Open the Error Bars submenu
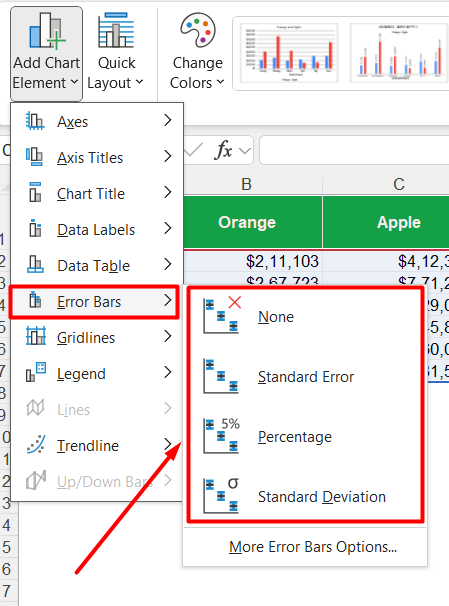 click(x=95, y=301)
